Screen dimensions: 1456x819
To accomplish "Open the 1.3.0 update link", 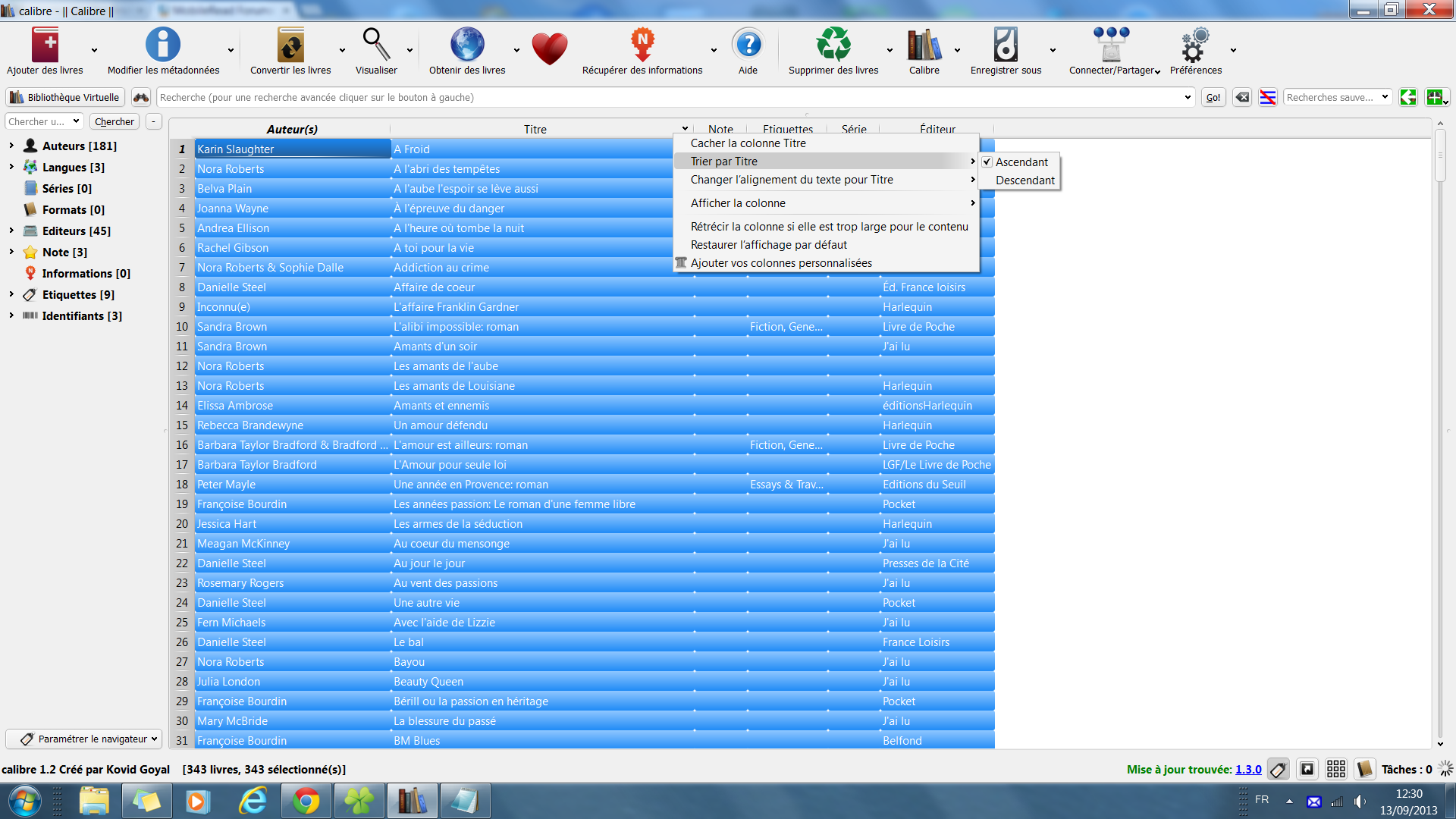I will click(x=1248, y=769).
